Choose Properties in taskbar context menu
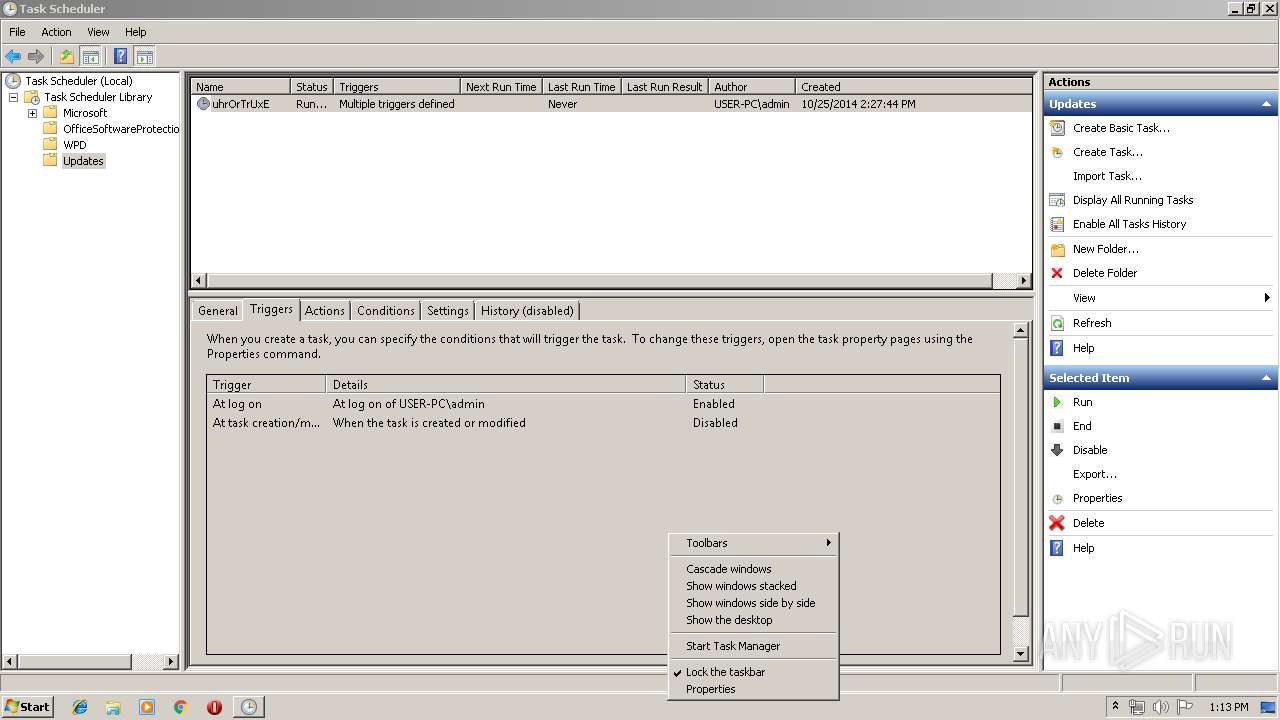This screenshot has height=720, width=1280. [x=753, y=689]
